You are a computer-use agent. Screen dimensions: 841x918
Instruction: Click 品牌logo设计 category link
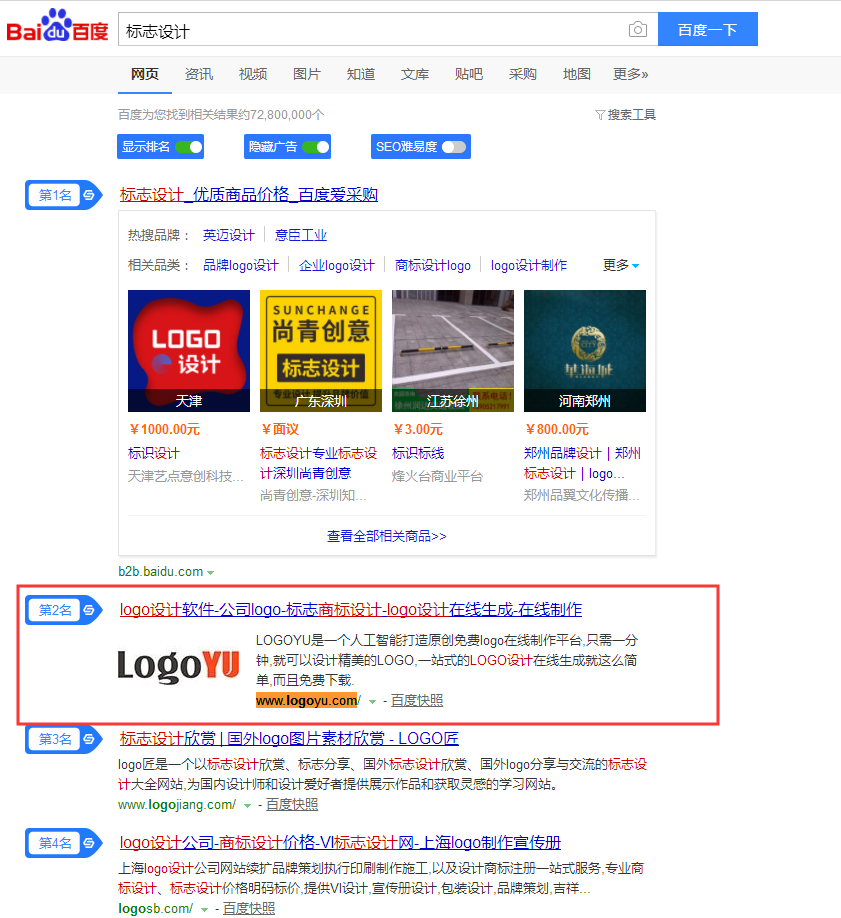tap(241, 265)
